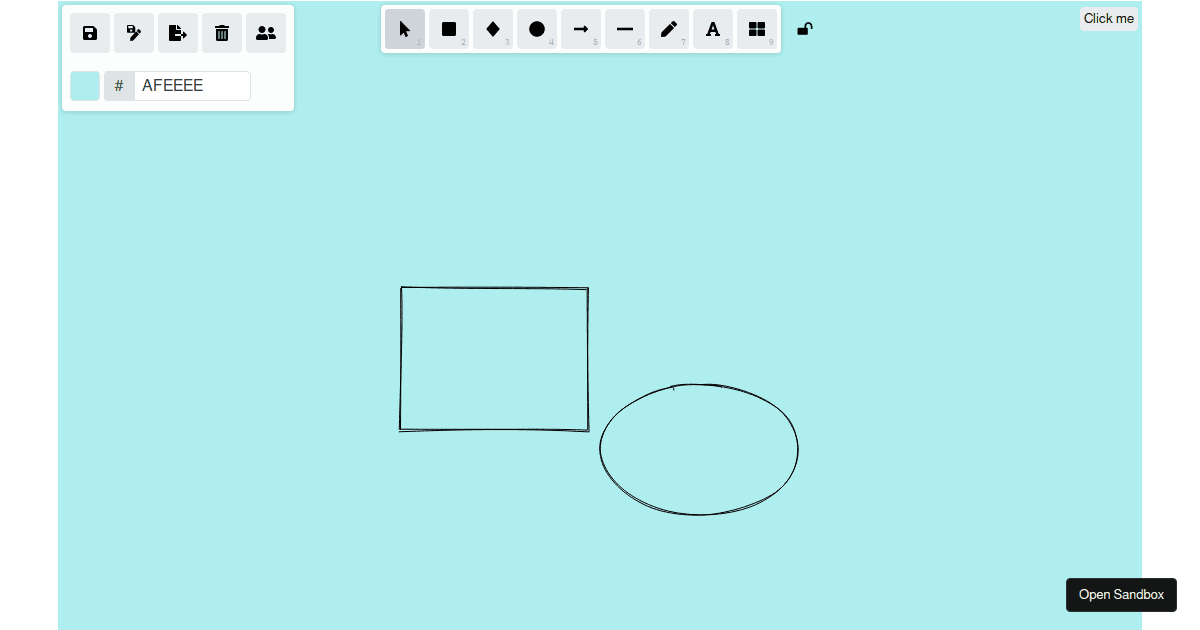Clear the canvas with the trash icon
Viewport: 1200px width, 630px height.
221,33
